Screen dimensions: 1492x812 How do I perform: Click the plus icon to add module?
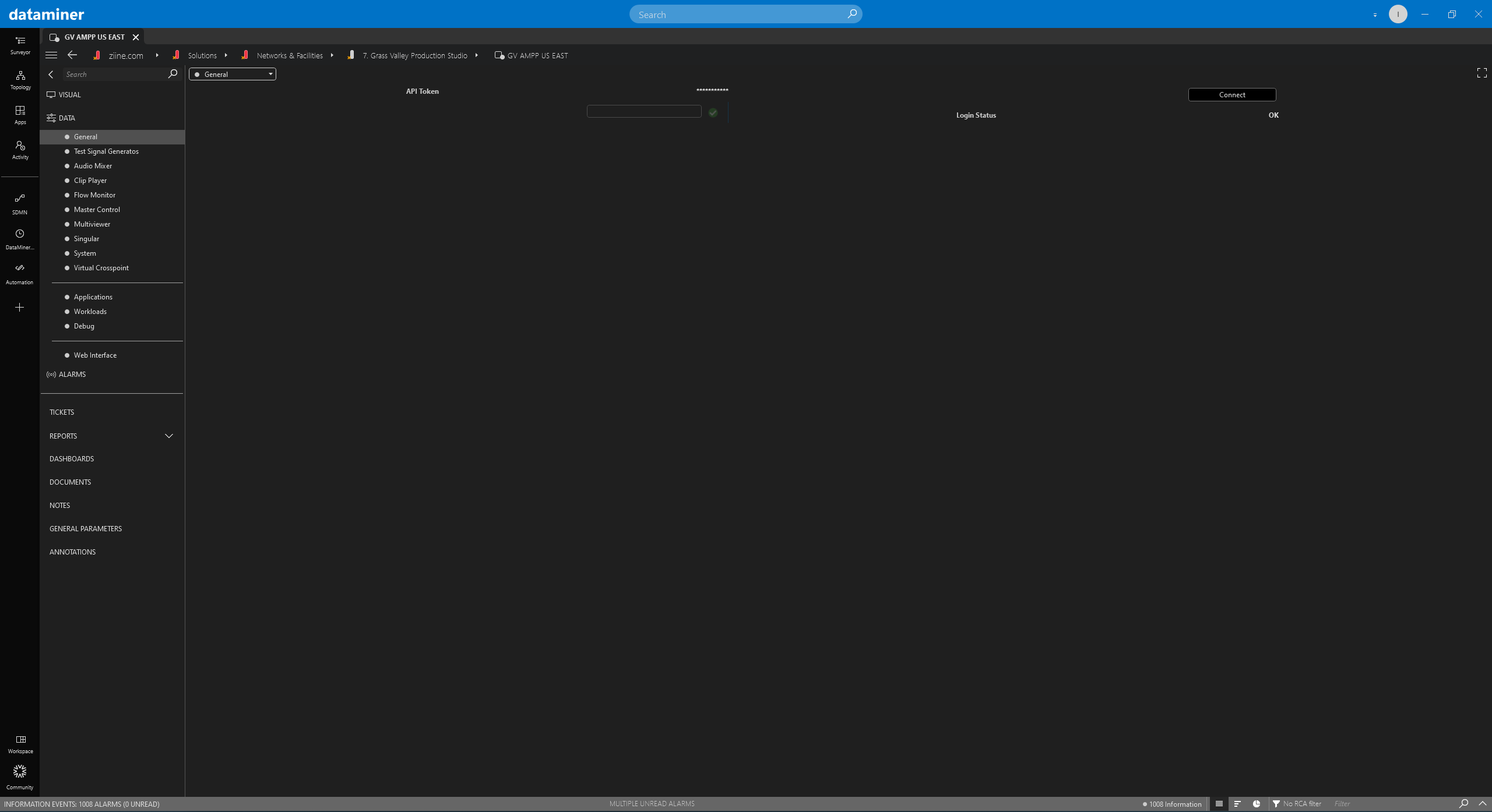(x=20, y=307)
